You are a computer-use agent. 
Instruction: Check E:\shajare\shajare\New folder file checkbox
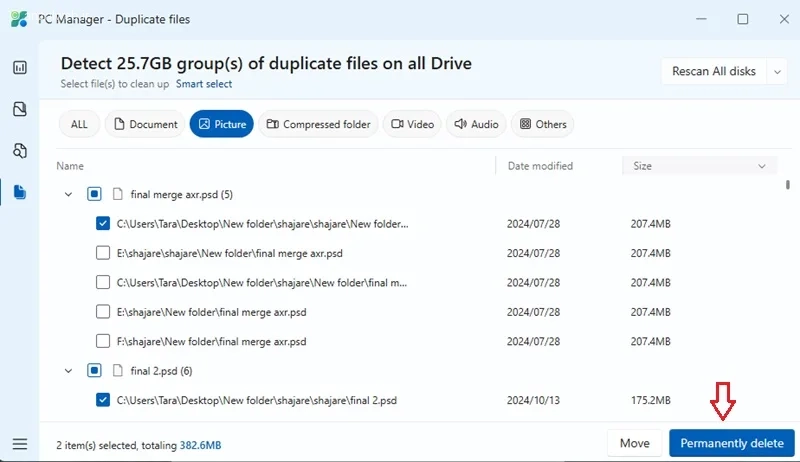click(103, 253)
